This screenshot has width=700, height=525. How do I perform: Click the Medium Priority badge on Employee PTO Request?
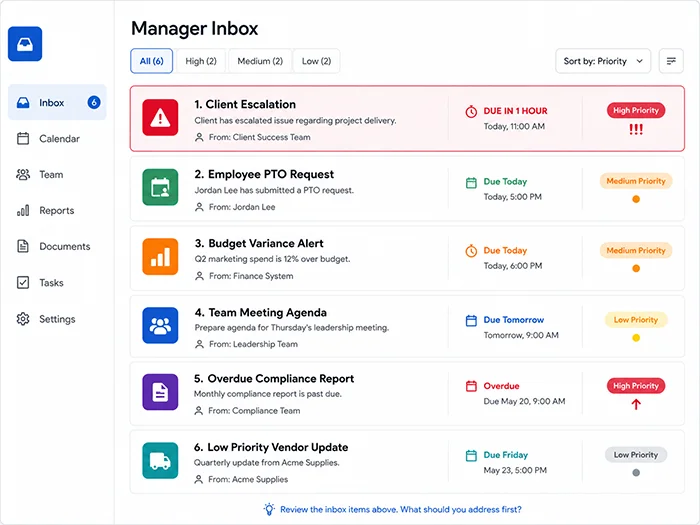[636, 181]
